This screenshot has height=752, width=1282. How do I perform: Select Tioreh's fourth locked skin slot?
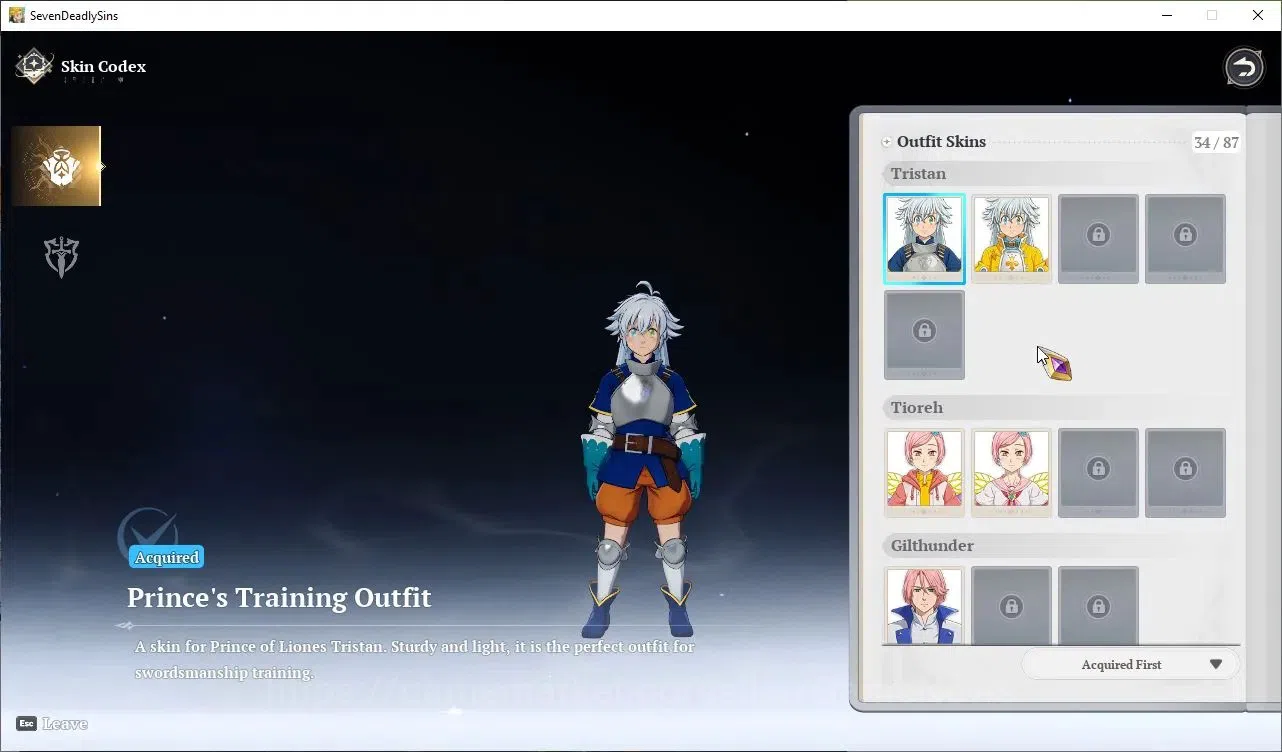point(1185,473)
